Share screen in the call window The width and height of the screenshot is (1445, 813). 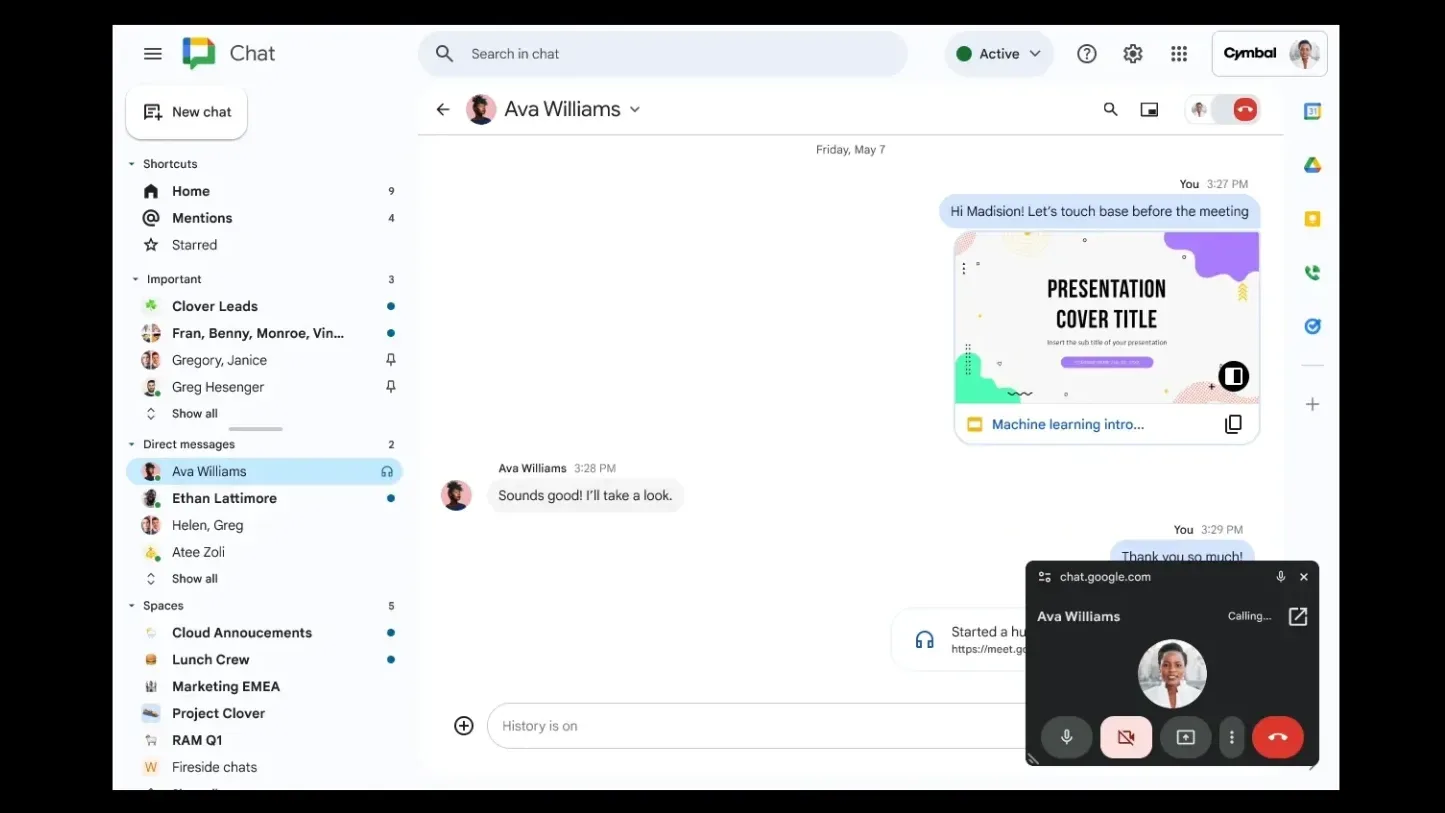click(1186, 738)
